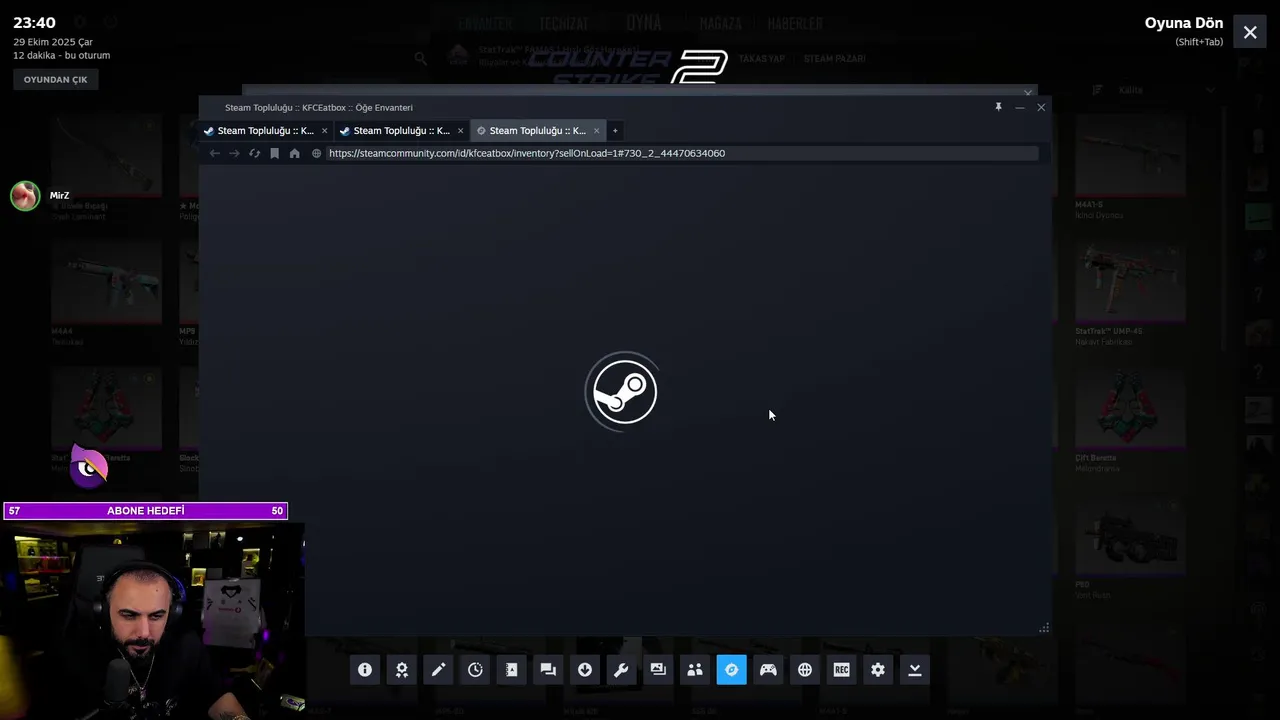This screenshot has width=1280, height=720.
Task: Click the collapse toolbar arrow icon
Action: [x=915, y=670]
